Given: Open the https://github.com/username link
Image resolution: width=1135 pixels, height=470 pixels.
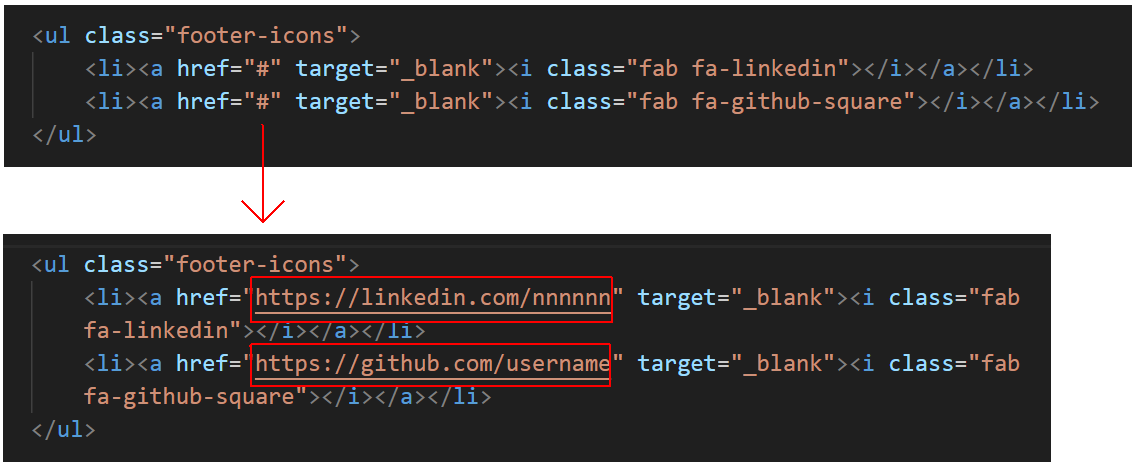Looking at the screenshot, I should click(x=431, y=364).
